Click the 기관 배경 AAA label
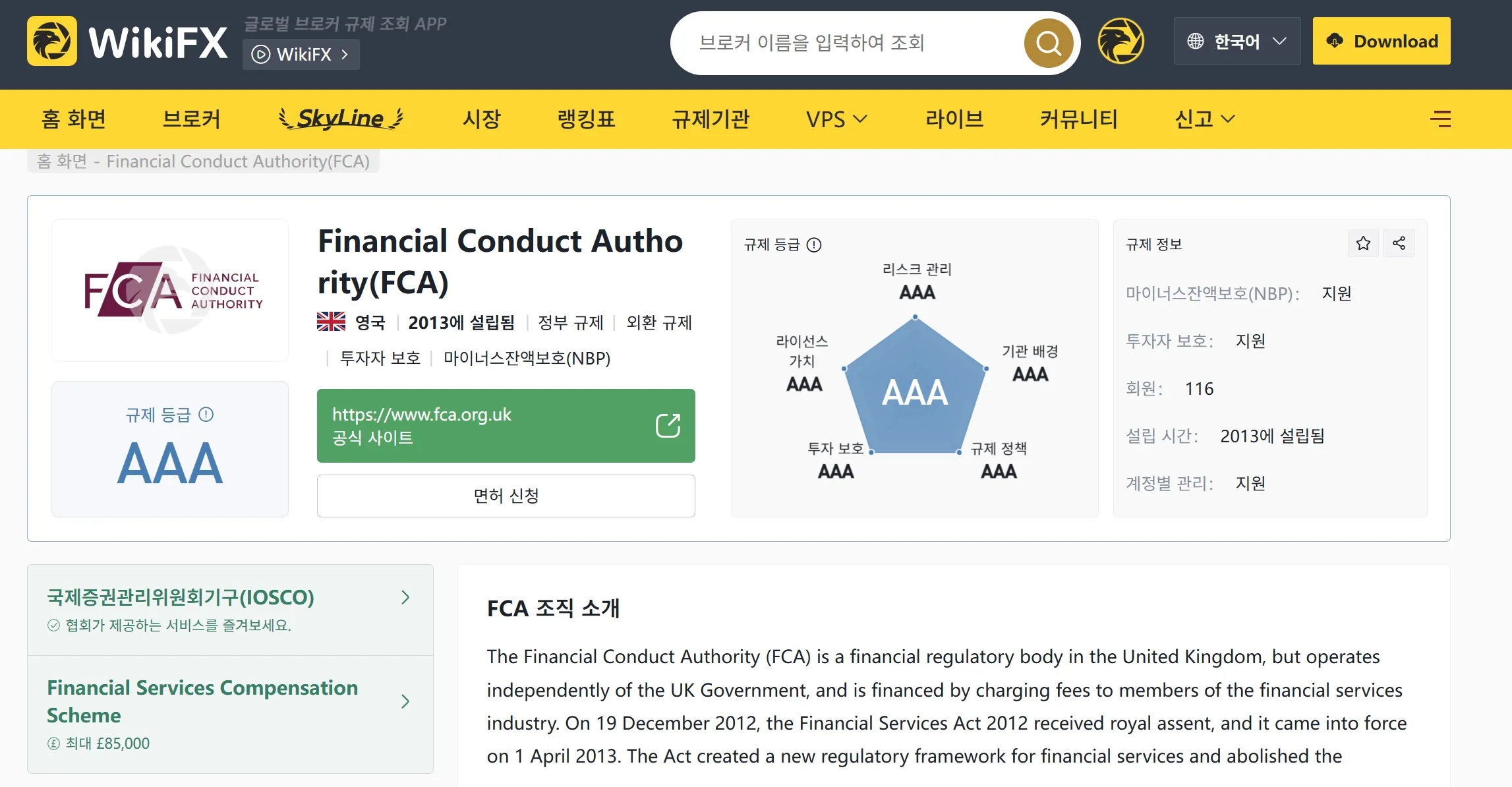 coord(1030,363)
